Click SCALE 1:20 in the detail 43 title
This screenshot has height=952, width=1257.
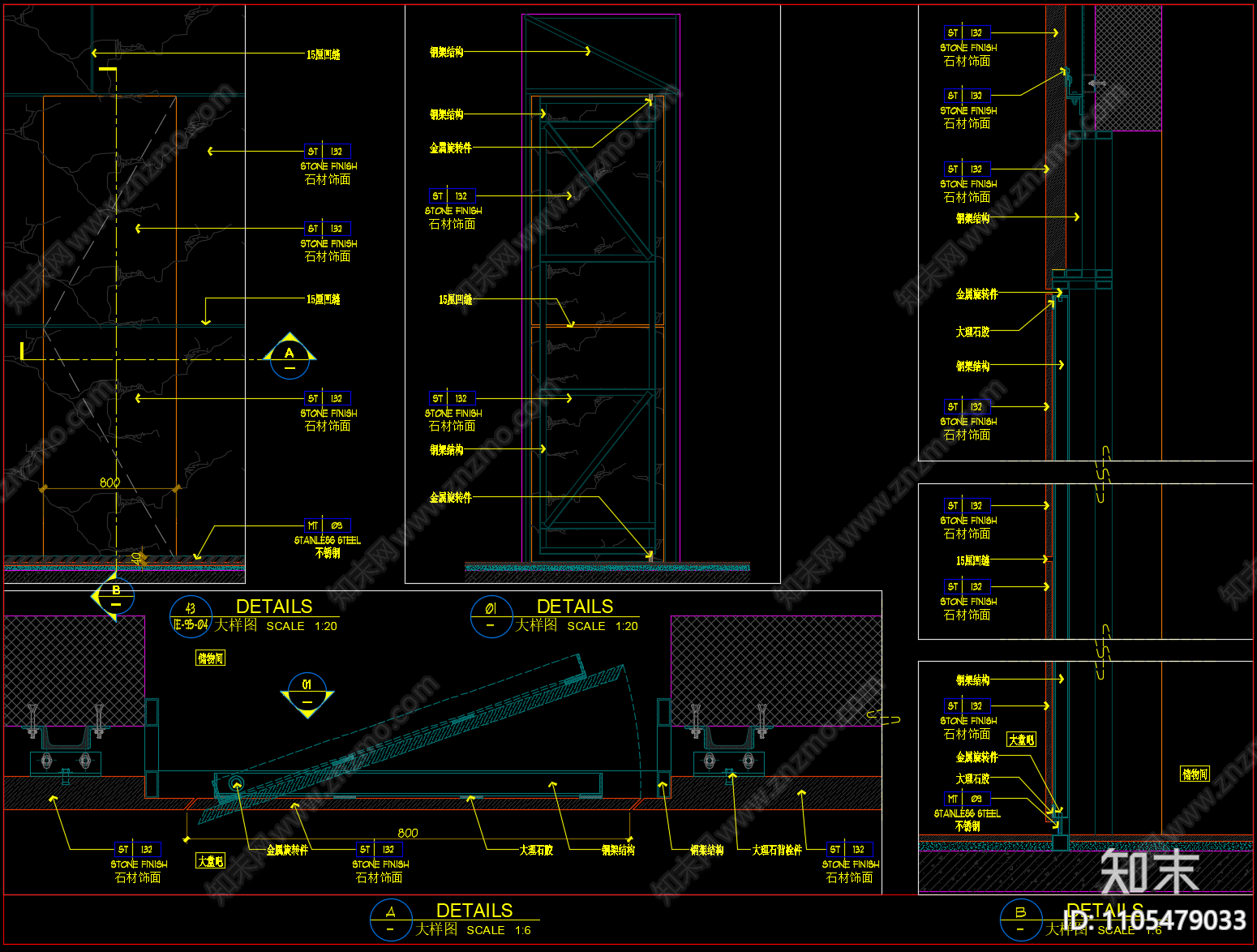[x=302, y=626]
